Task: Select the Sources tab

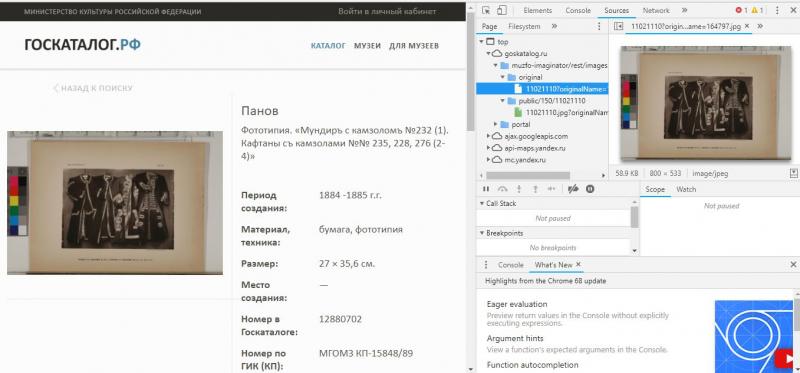Action: [x=616, y=10]
